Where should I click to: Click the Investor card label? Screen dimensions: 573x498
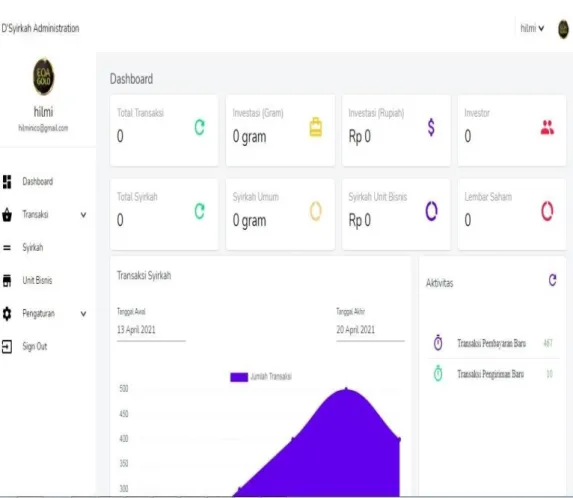(x=477, y=113)
